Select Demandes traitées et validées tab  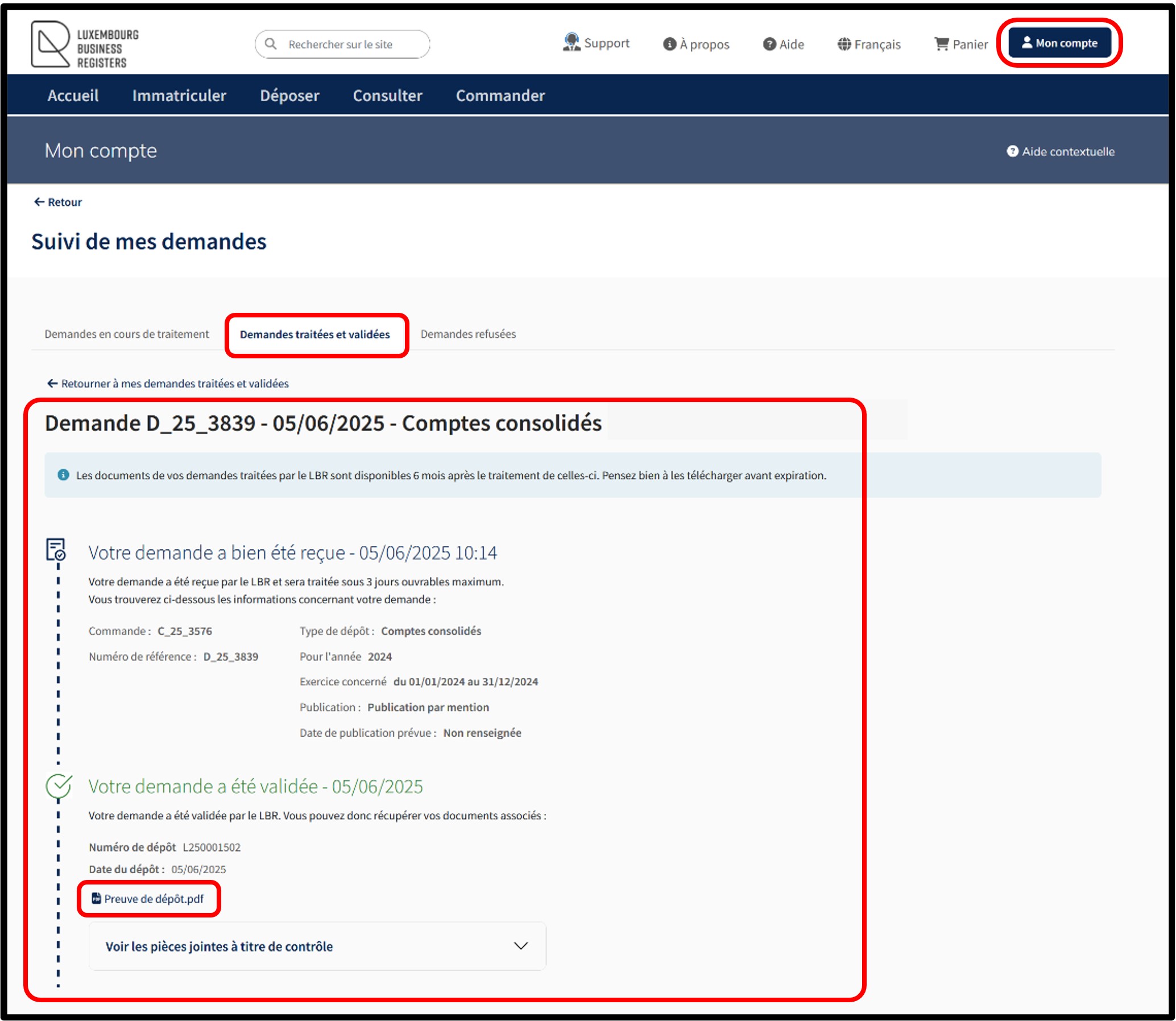(x=314, y=335)
